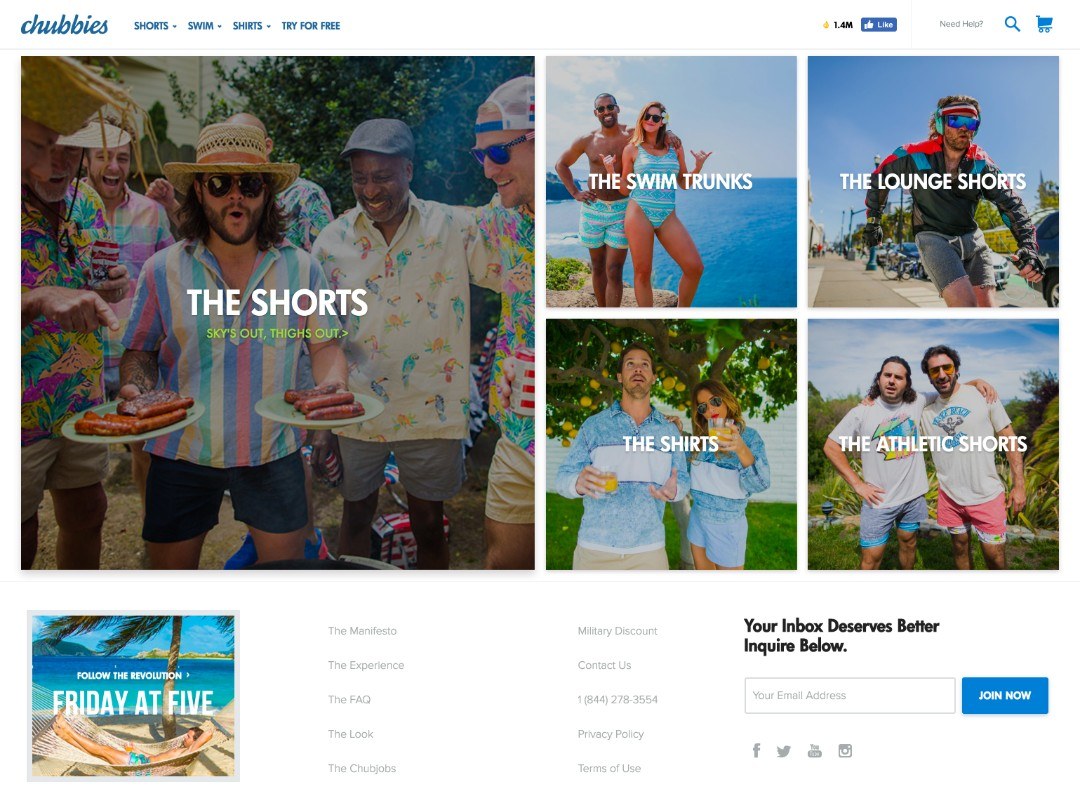This screenshot has height=803, width=1080.
Task: Click the Need Help? link
Action: click(x=961, y=24)
